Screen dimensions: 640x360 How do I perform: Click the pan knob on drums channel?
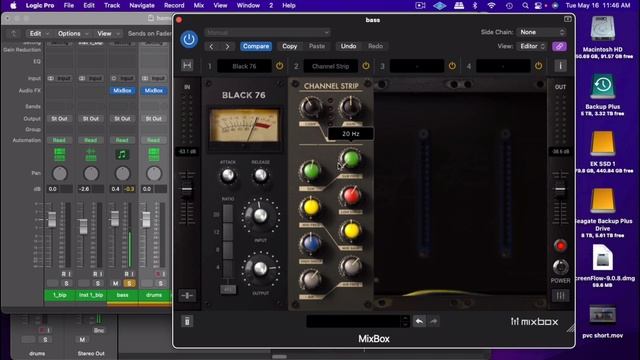coord(154,174)
